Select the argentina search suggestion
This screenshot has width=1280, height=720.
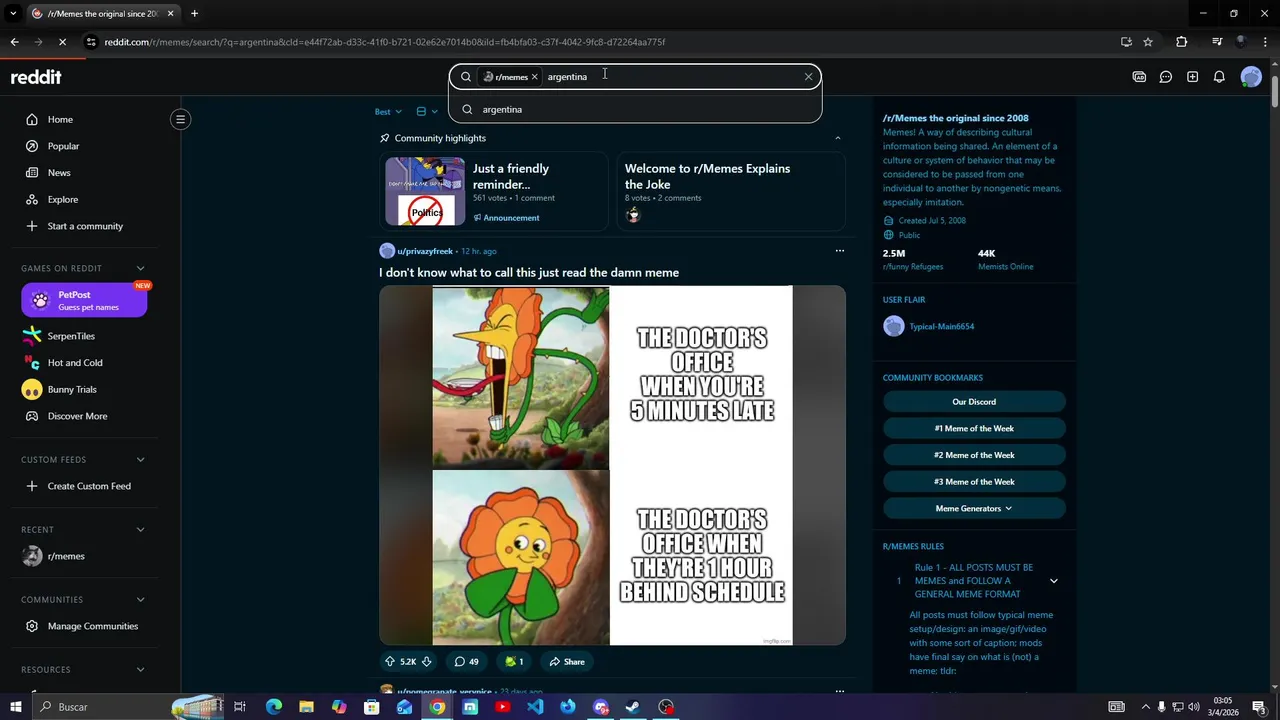(x=635, y=109)
